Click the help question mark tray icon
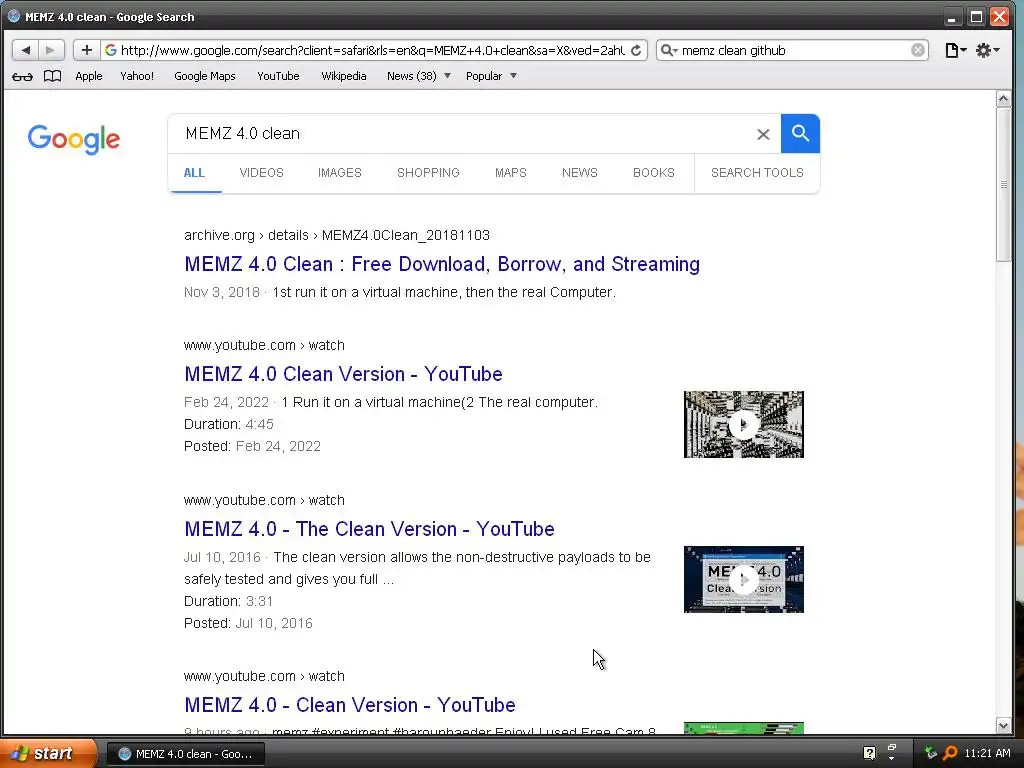Viewport: 1024px width, 768px height. click(869, 753)
